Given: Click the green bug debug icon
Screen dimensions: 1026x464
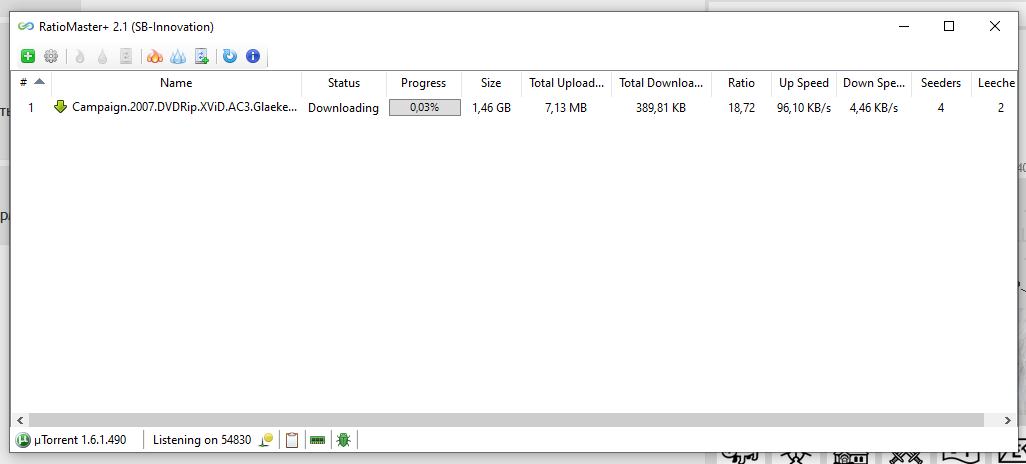Looking at the screenshot, I should click(344, 440).
